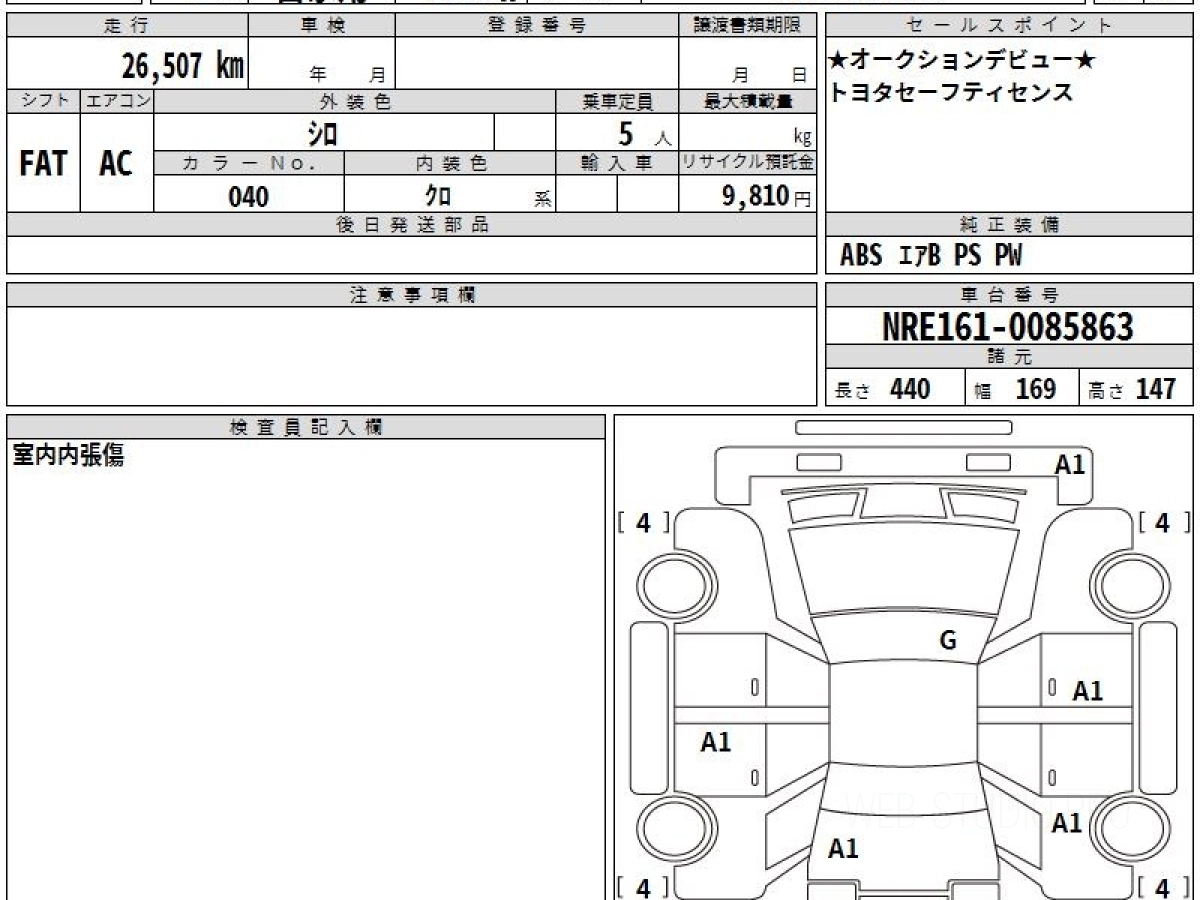Click the 車検 column header
This screenshot has height=900, width=1200.
tap(322, 26)
